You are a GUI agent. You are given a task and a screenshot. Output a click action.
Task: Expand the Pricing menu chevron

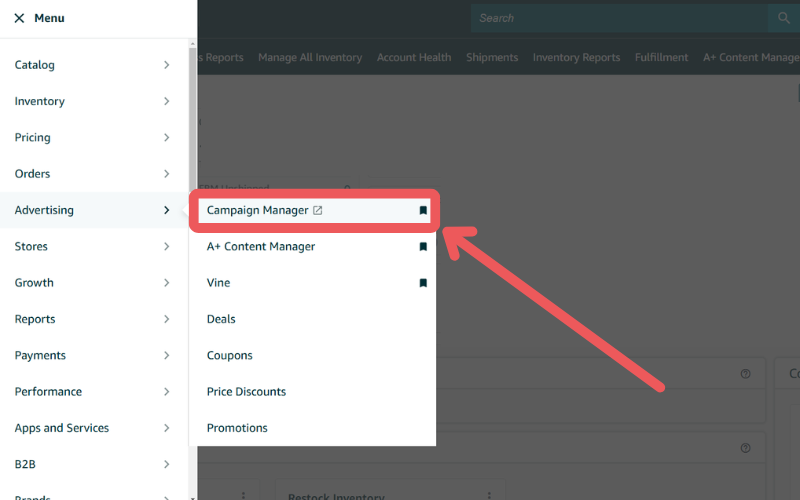(166, 137)
